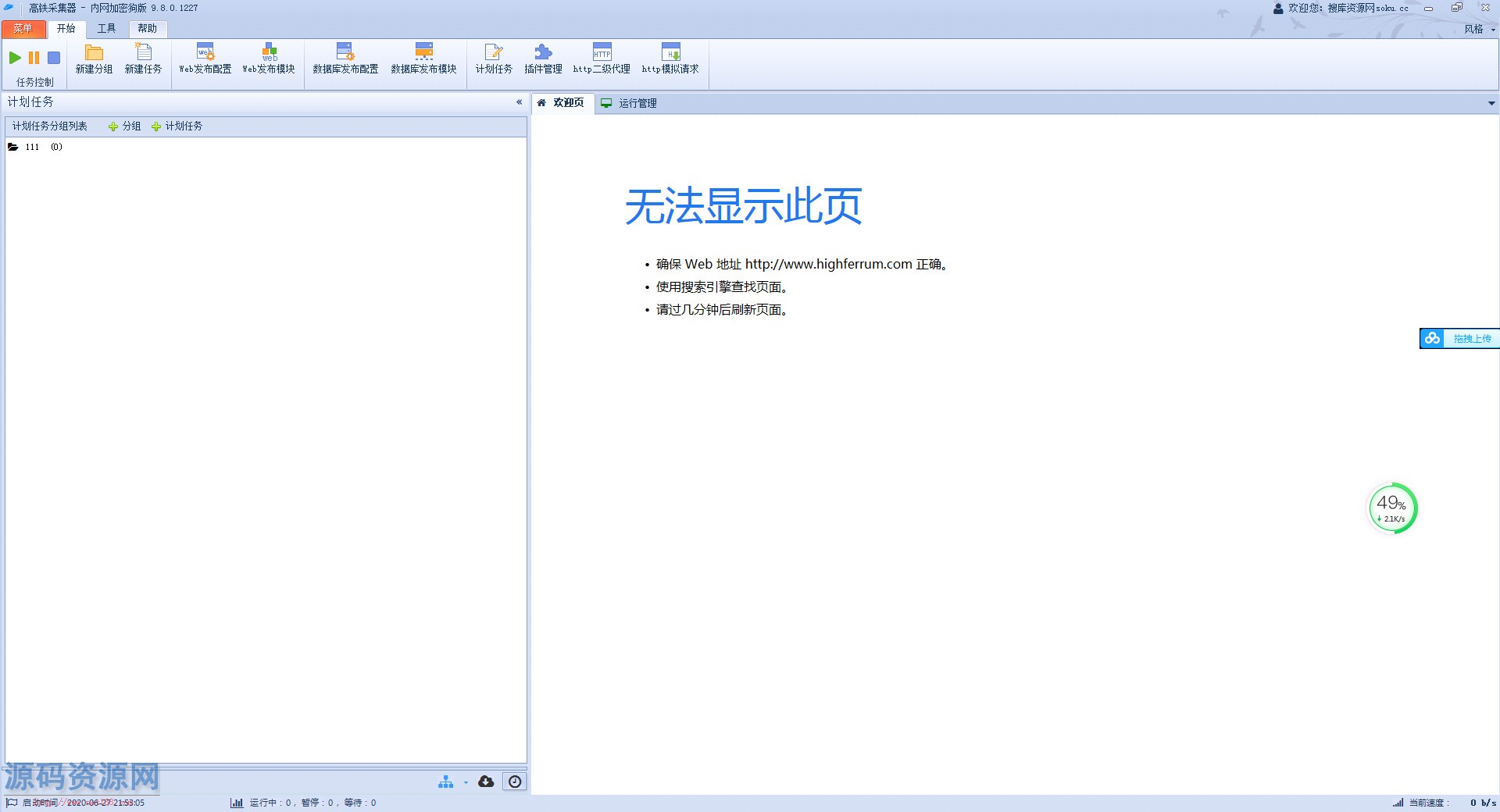Open the Web发布模块 tool
The image size is (1500, 812).
[269, 59]
